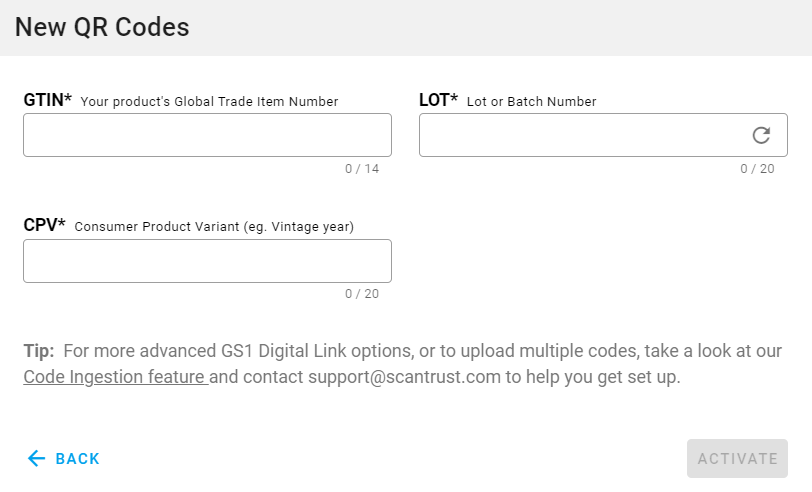Click the LOT 0 / 20 character counter

click(757, 169)
